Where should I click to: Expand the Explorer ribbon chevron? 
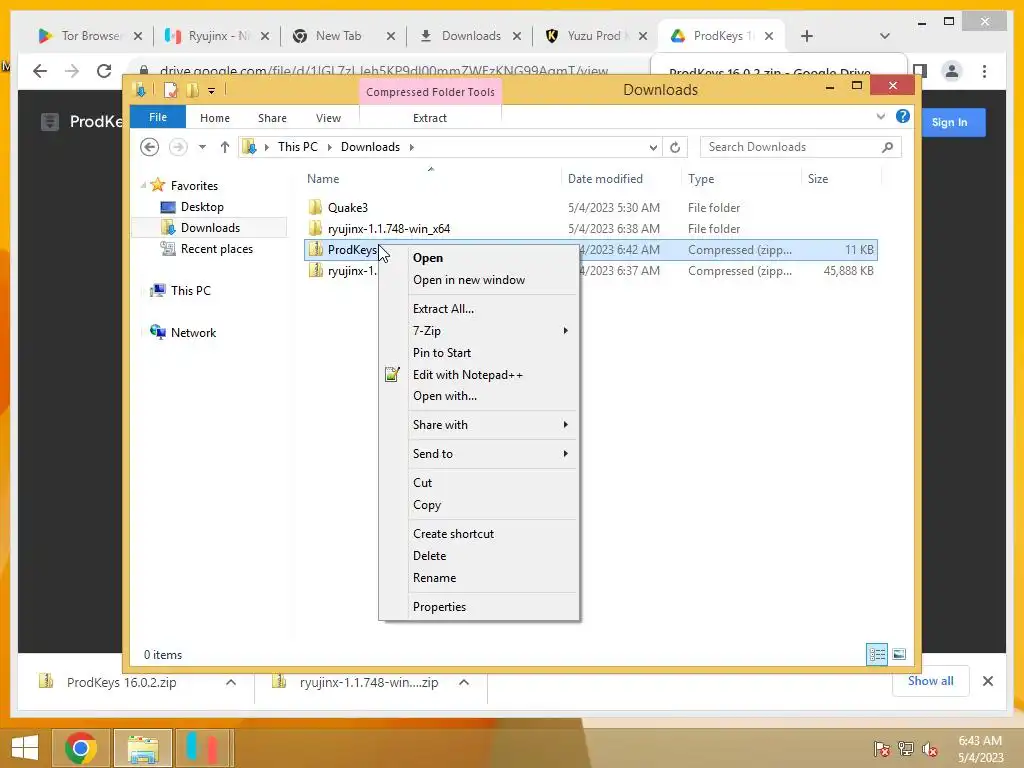pyautogui.click(x=880, y=116)
